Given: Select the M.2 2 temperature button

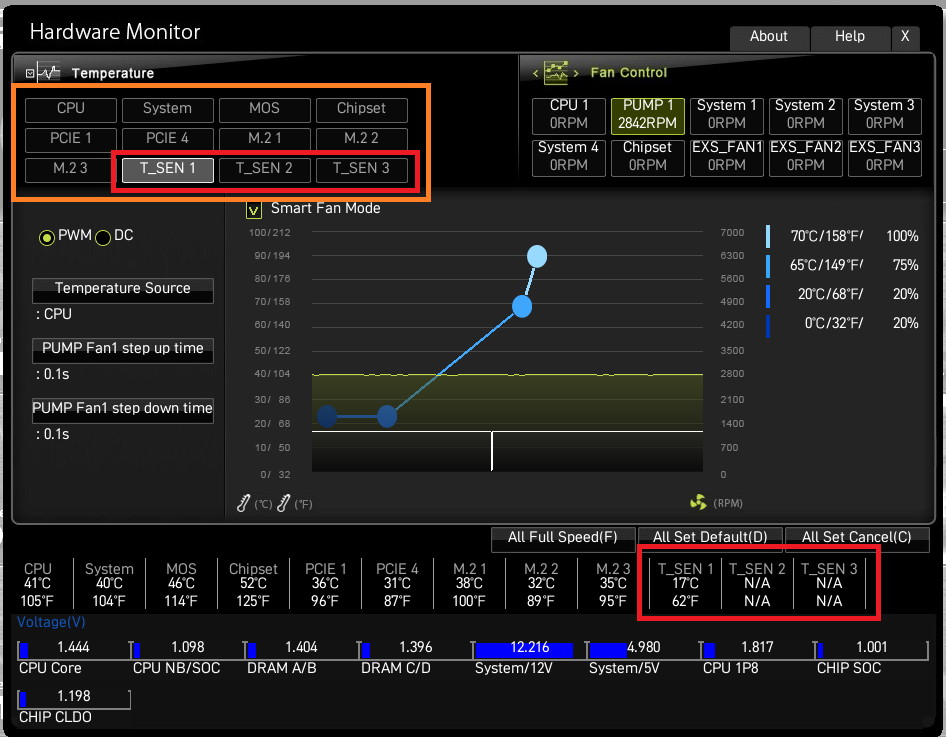Looking at the screenshot, I should pos(361,139).
